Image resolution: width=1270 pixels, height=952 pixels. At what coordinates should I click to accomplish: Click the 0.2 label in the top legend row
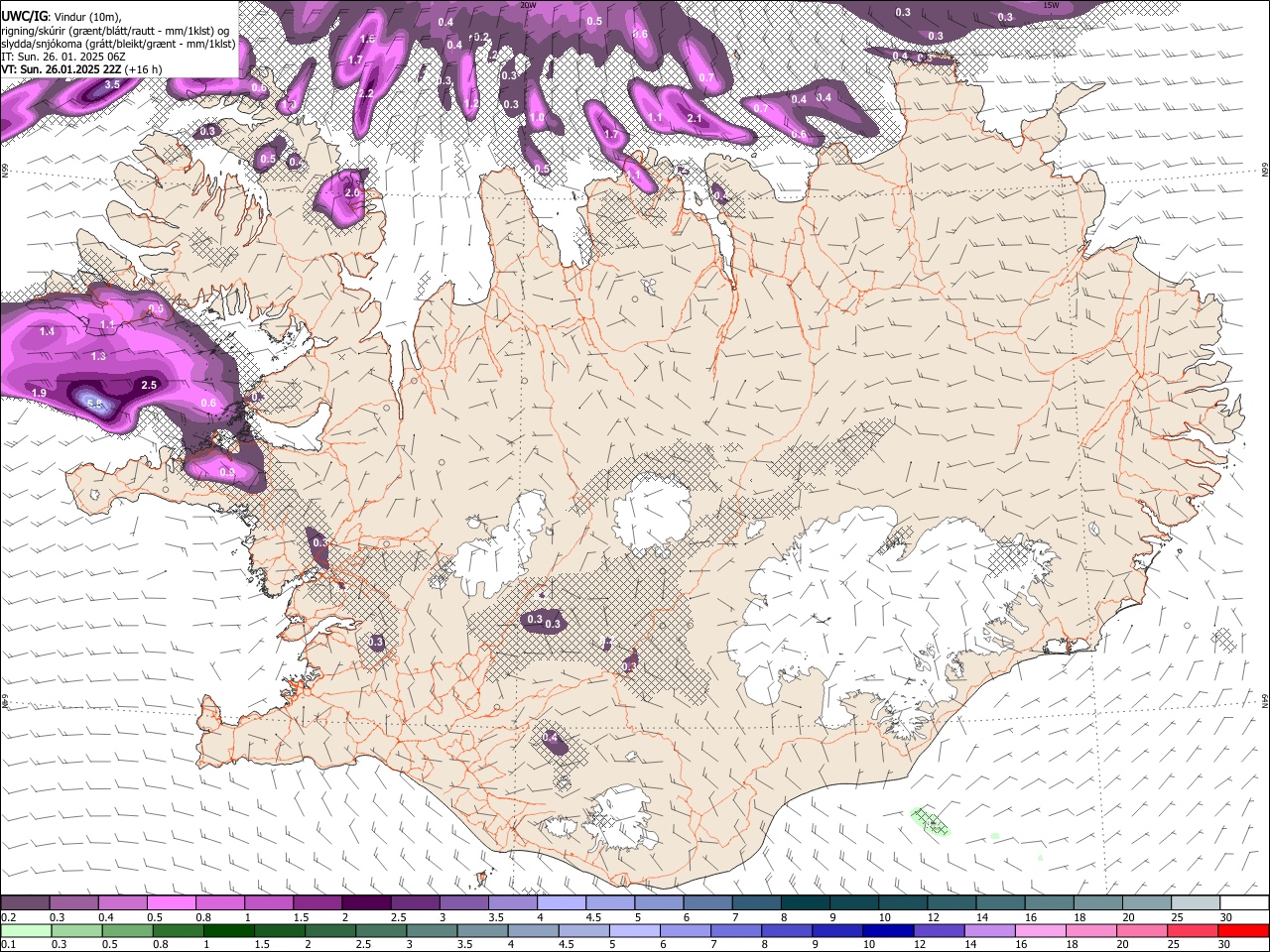click(8, 917)
